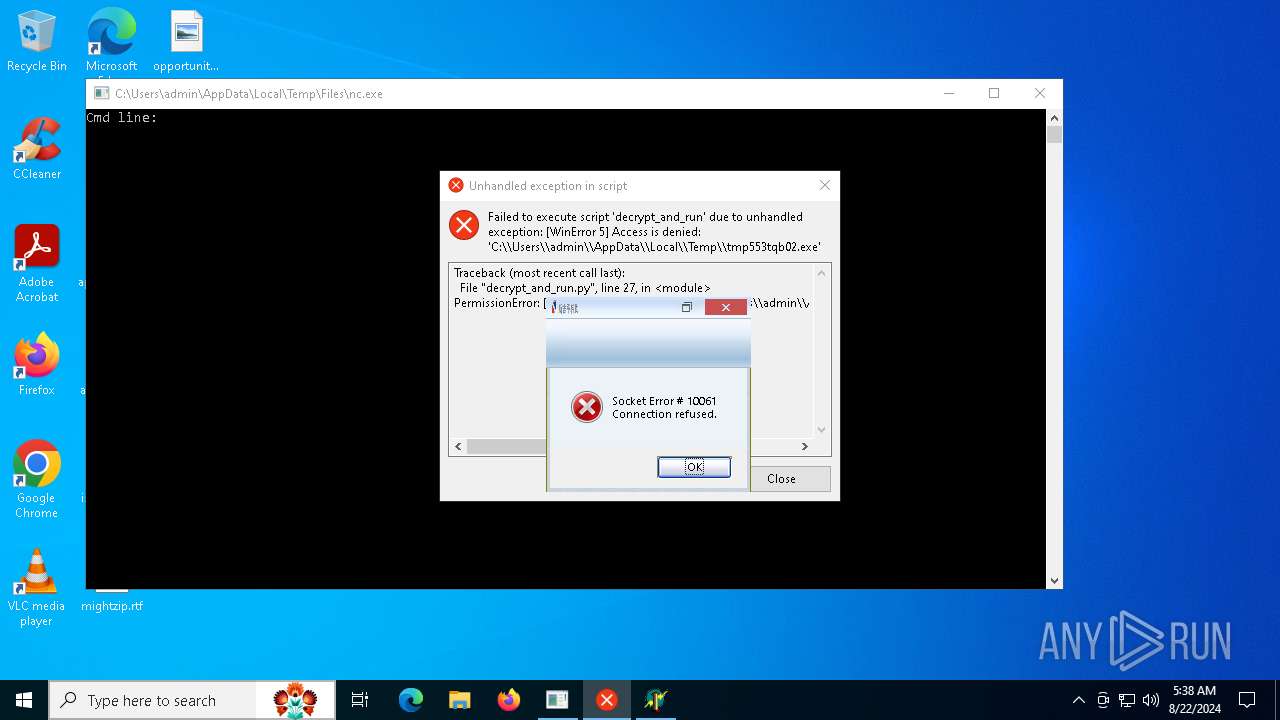
Task: Switch to the red error app in taskbar
Action: click(x=606, y=700)
